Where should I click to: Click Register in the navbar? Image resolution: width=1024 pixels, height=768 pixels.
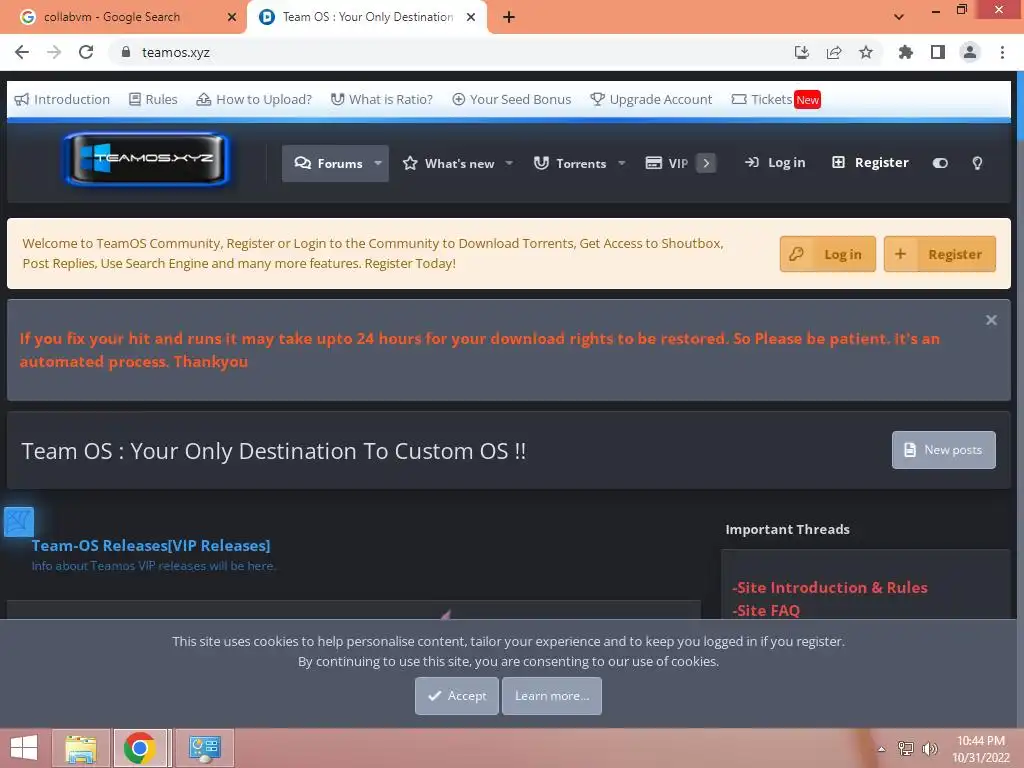(x=870, y=163)
